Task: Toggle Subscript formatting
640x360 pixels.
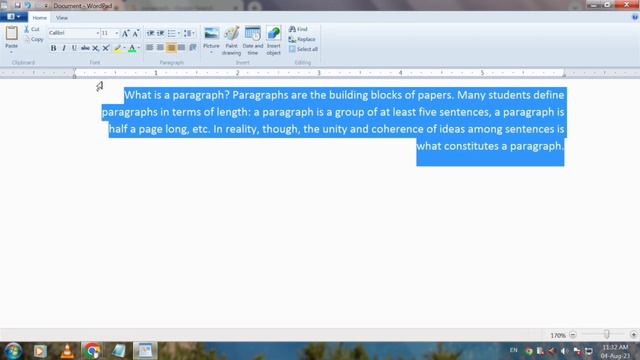Action: (96, 48)
